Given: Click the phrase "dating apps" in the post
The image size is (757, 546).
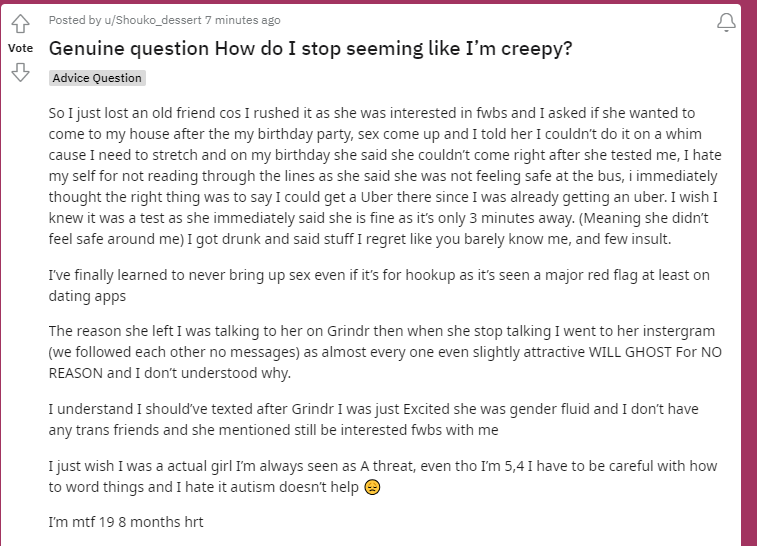Looking at the screenshot, I should click(87, 296).
